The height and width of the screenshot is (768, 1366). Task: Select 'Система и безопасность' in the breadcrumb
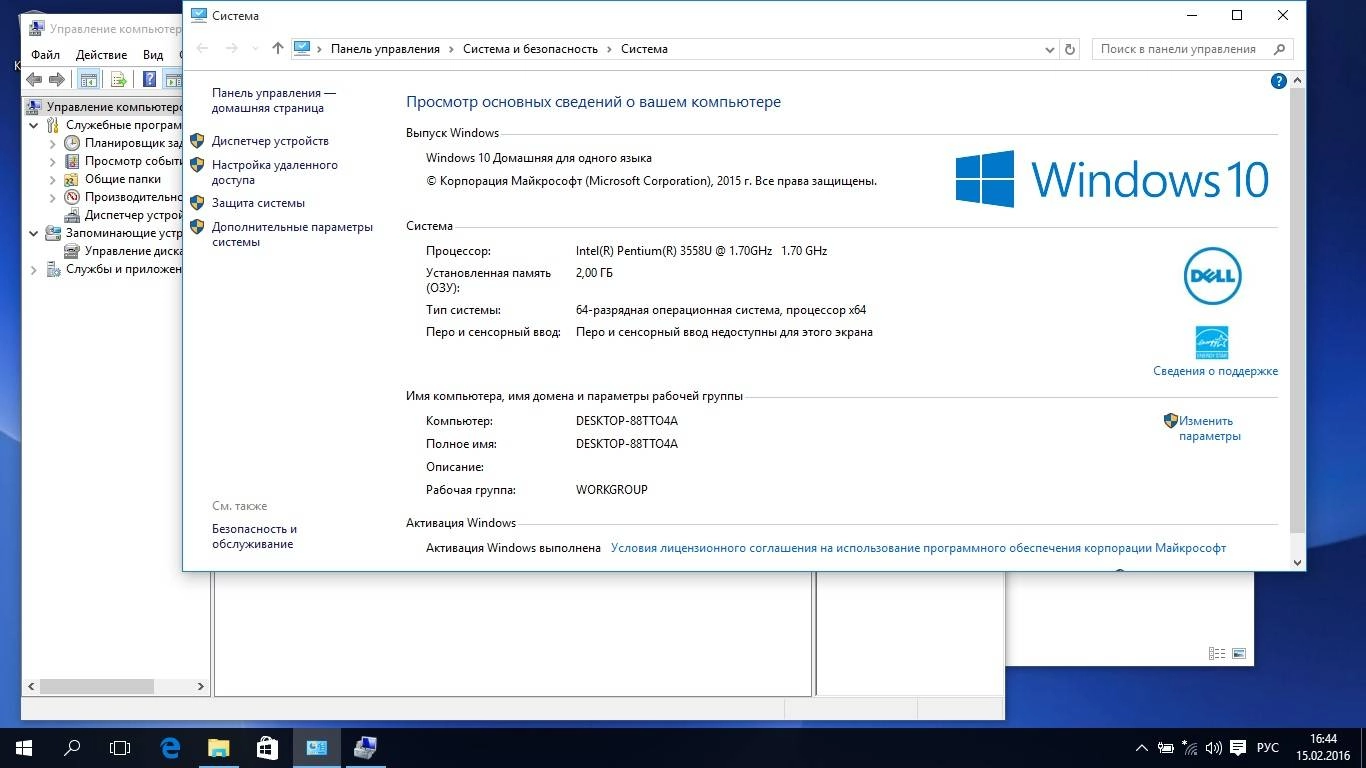(x=530, y=49)
